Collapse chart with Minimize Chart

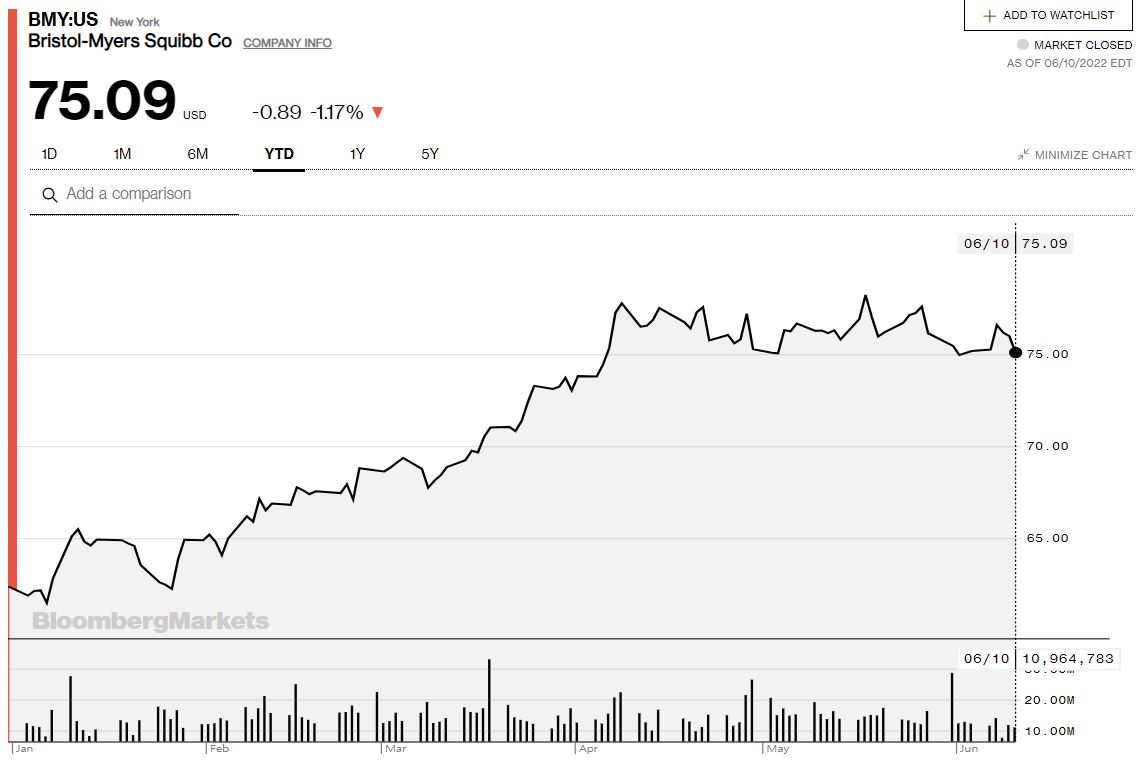coord(1082,155)
